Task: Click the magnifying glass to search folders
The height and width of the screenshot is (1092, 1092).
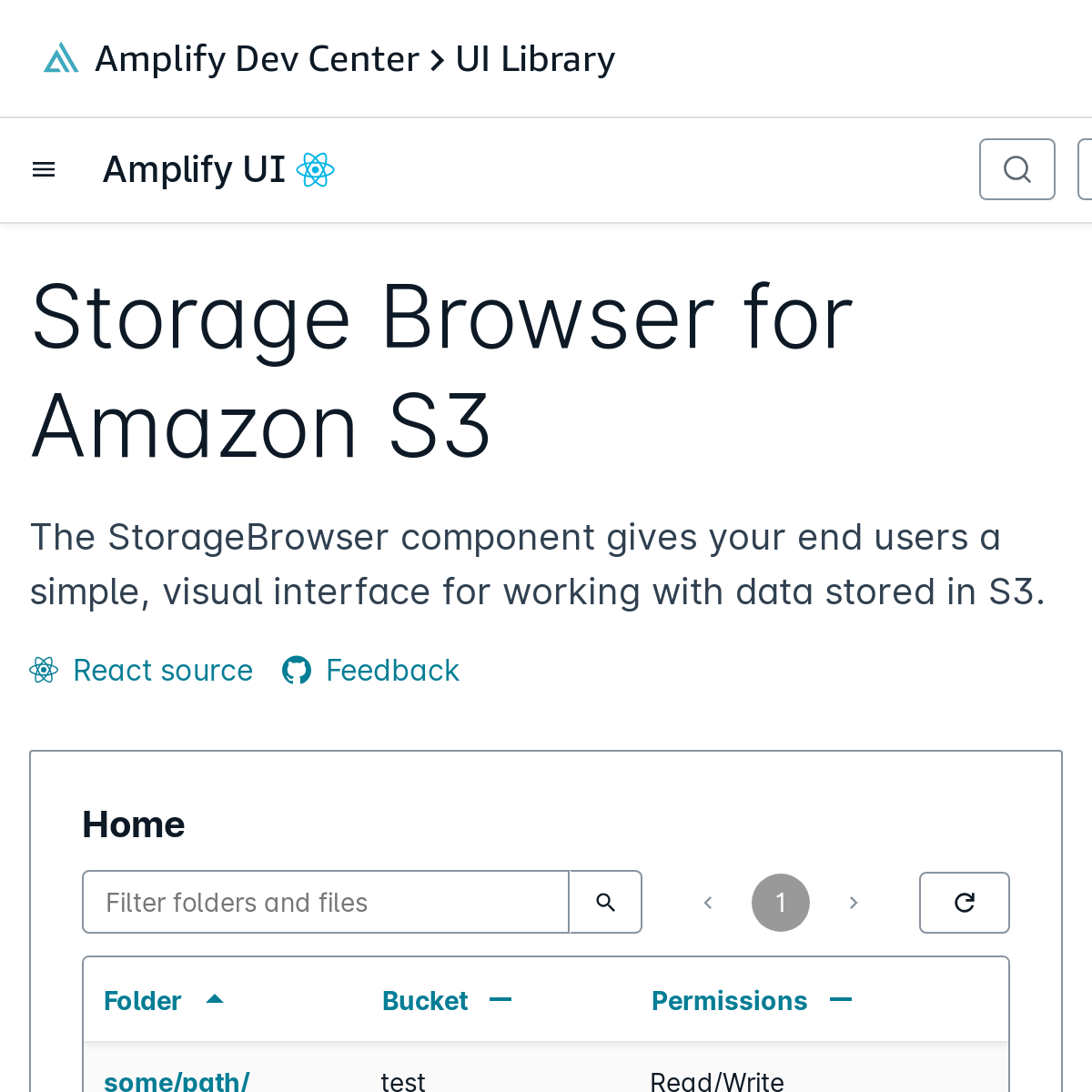Action: click(x=605, y=902)
